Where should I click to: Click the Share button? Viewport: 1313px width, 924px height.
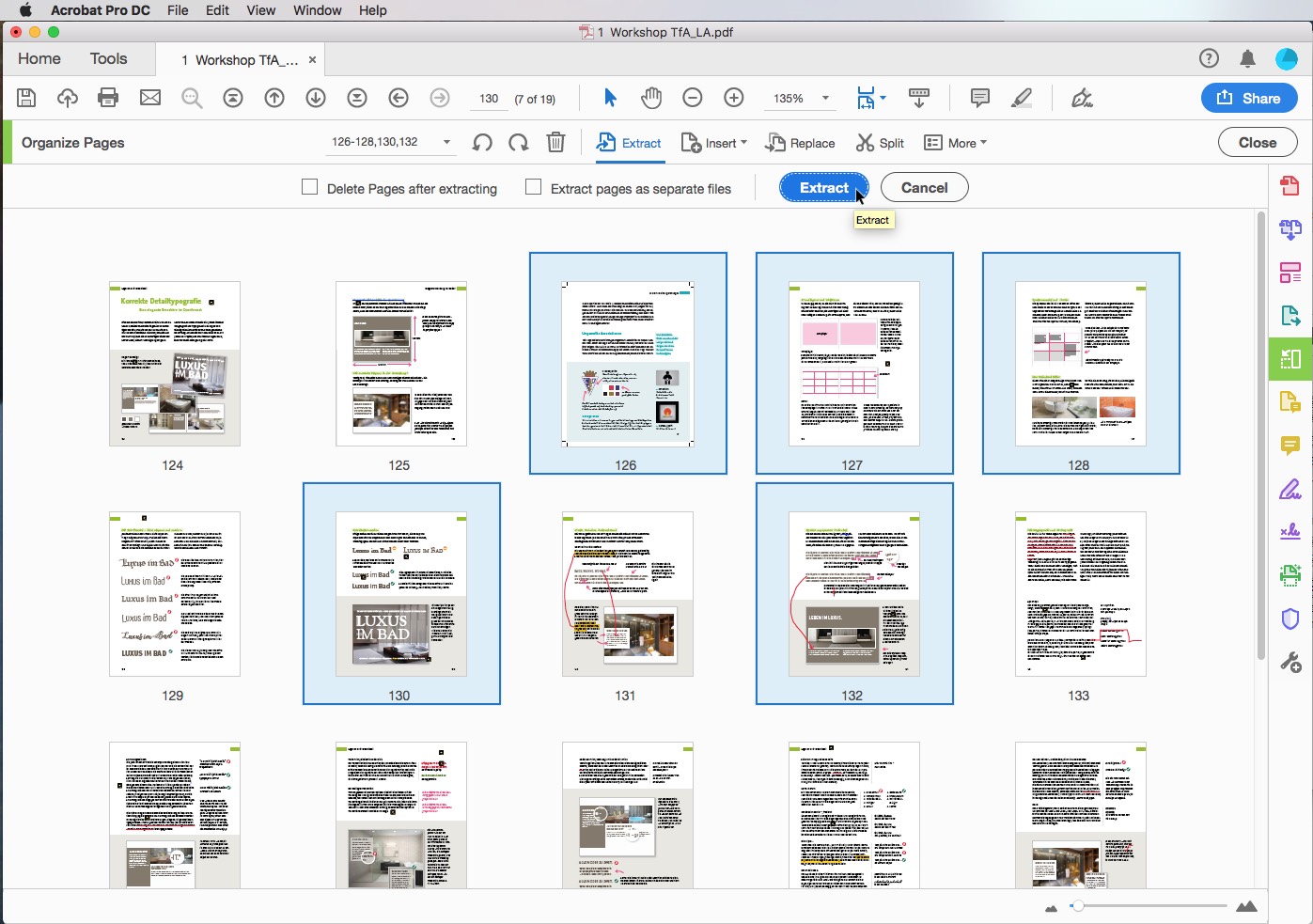(1249, 98)
